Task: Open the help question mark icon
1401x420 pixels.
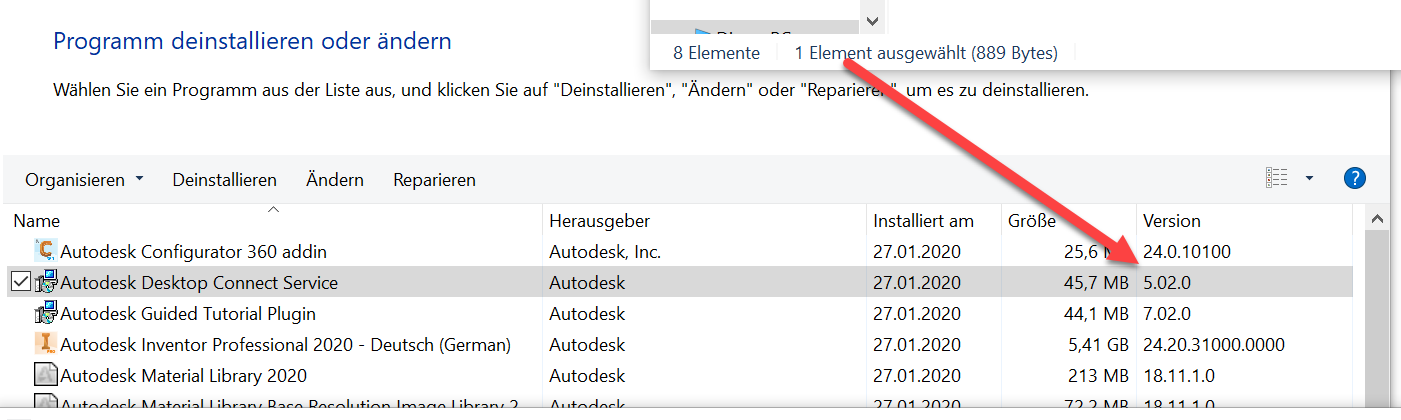Action: [1354, 179]
